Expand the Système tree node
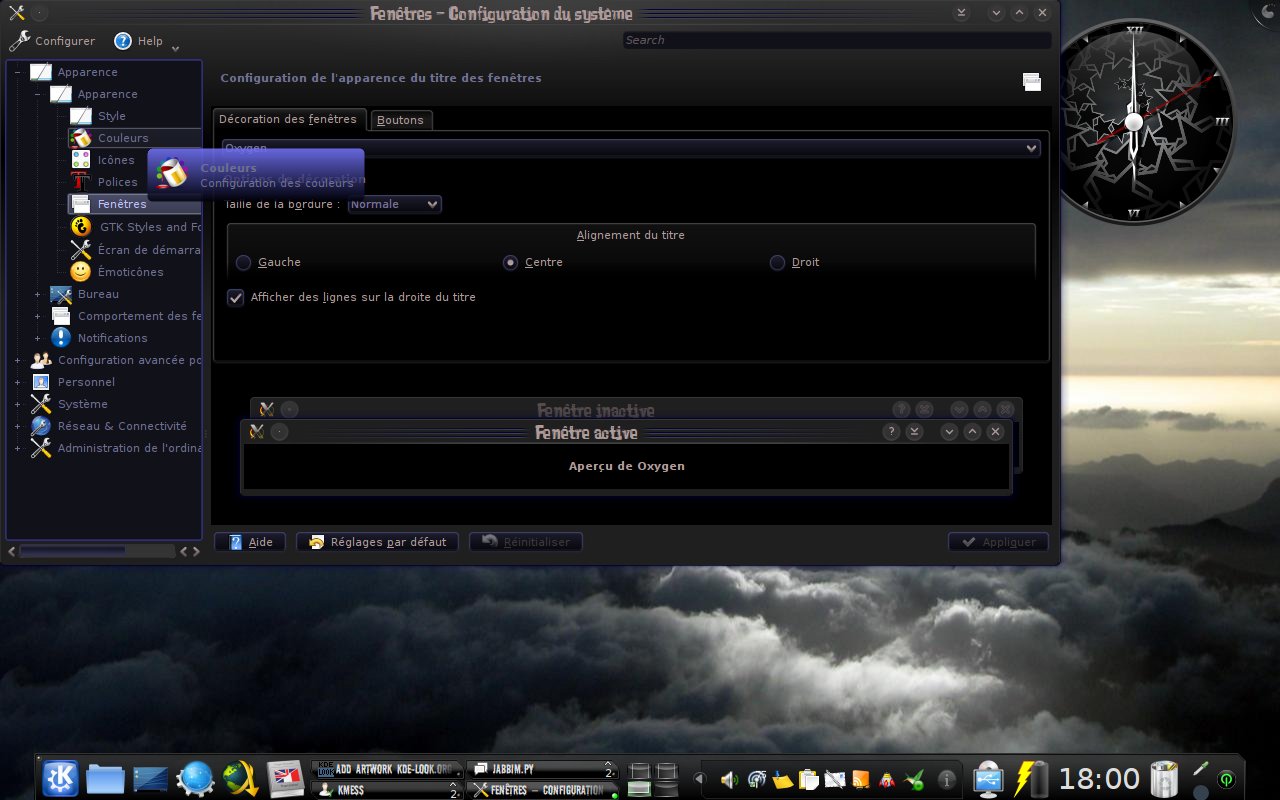The height and width of the screenshot is (800, 1280). (x=17, y=404)
